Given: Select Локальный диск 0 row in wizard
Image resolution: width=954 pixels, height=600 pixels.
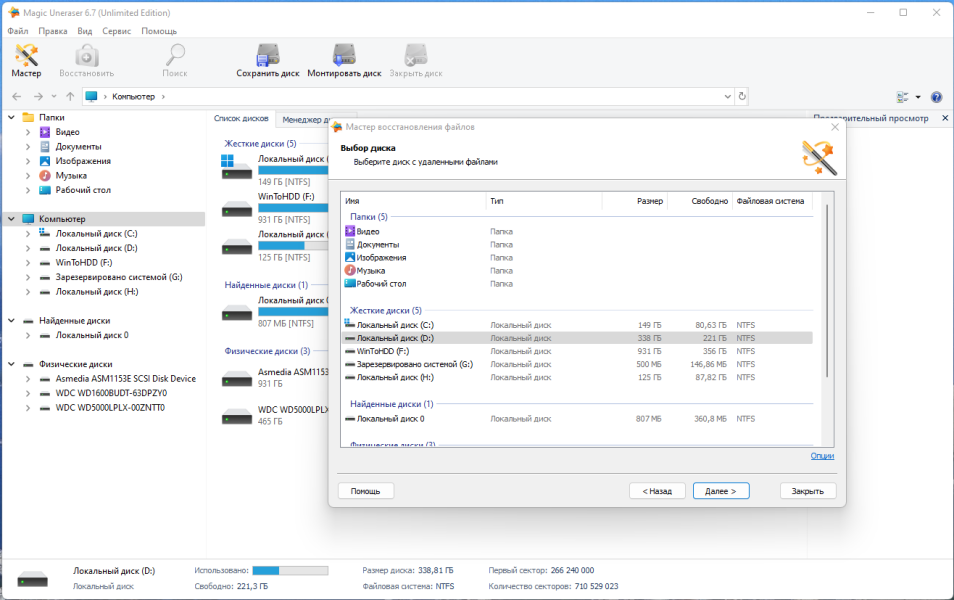Looking at the screenshot, I should pos(577,419).
